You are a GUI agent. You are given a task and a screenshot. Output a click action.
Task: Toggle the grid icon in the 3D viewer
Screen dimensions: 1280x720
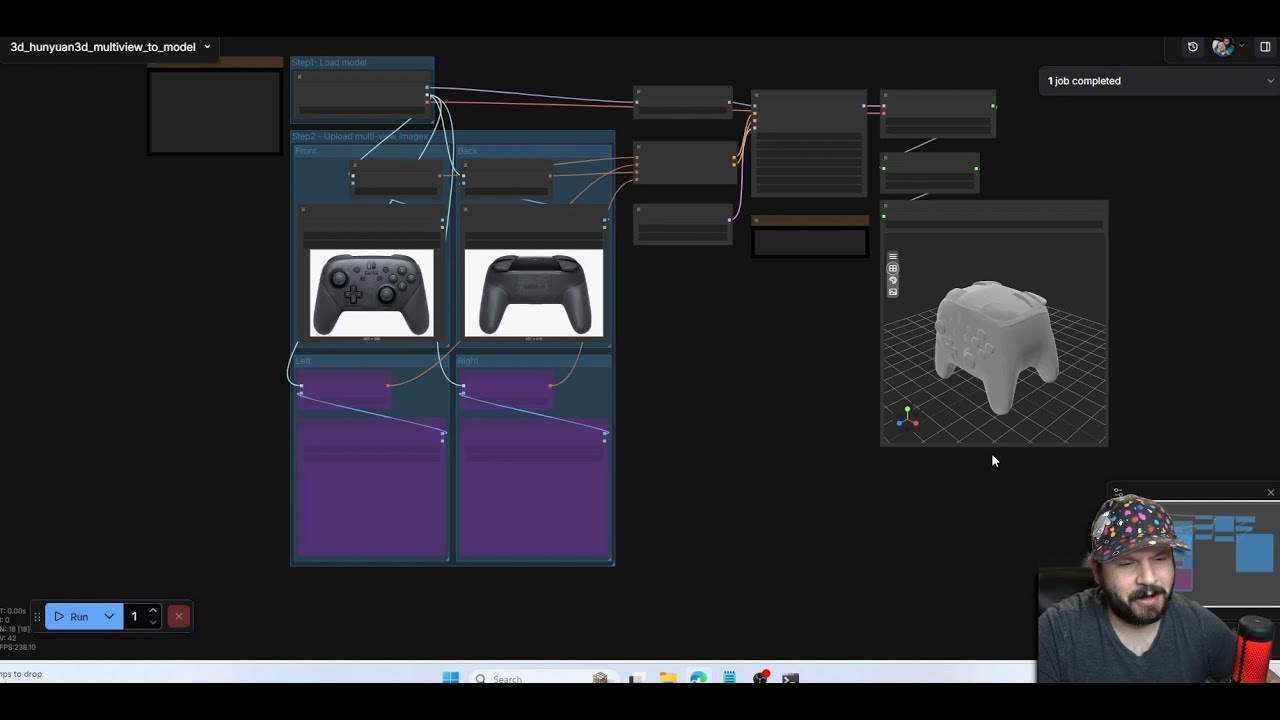(x=893, y=269)
